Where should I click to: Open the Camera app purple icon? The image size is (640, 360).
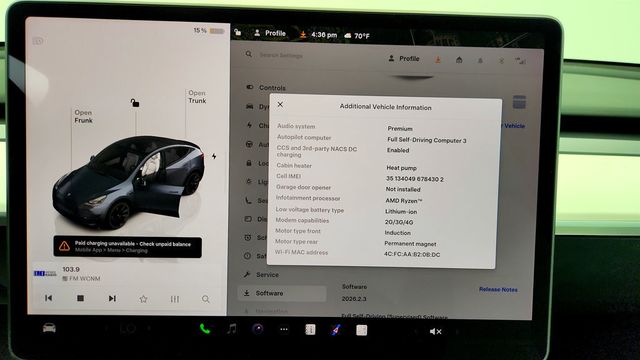258,329
